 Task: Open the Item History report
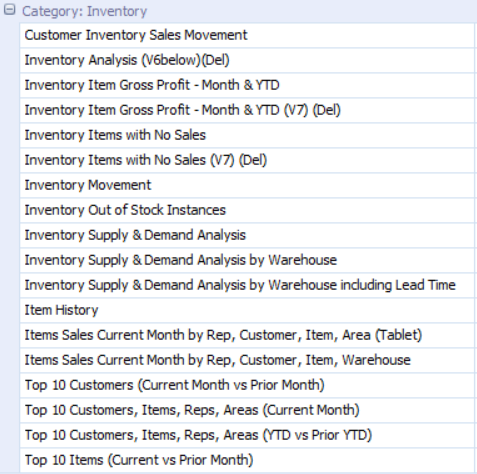(x=247, y=310)
